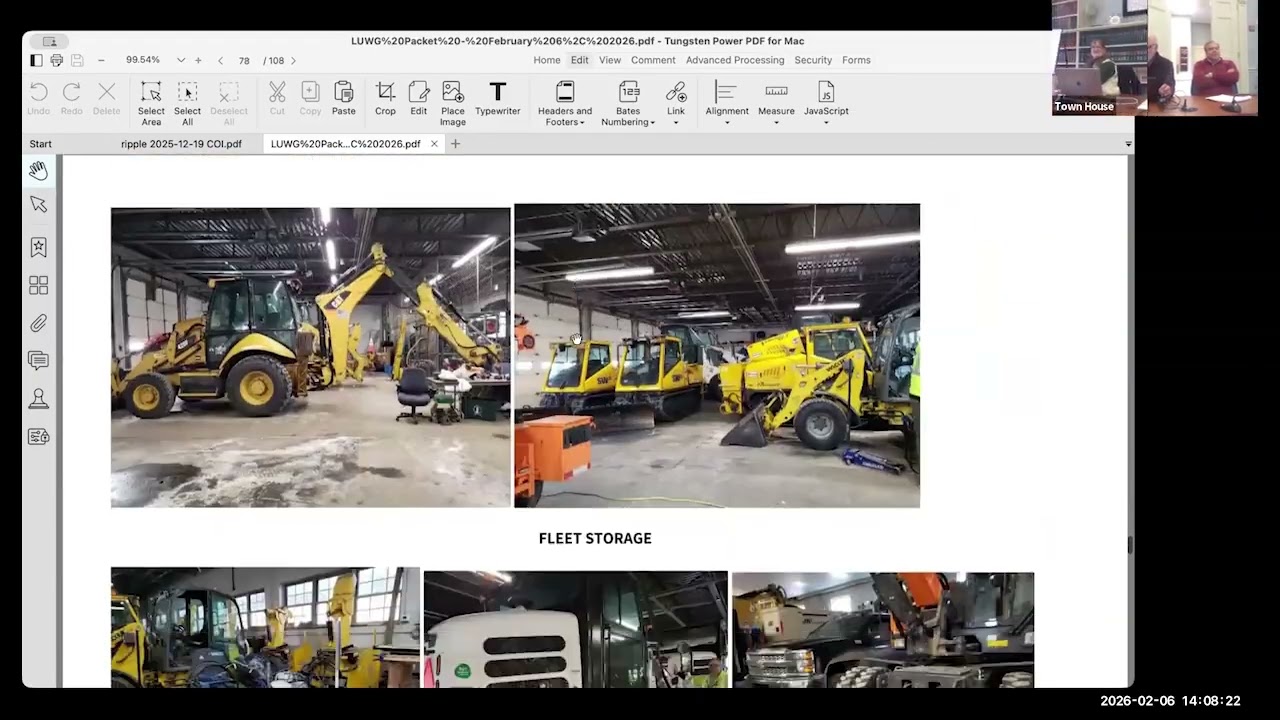Switch to the Comment ribbon tab
This screenshot has width=1280, height=720.
pos(653,60)
